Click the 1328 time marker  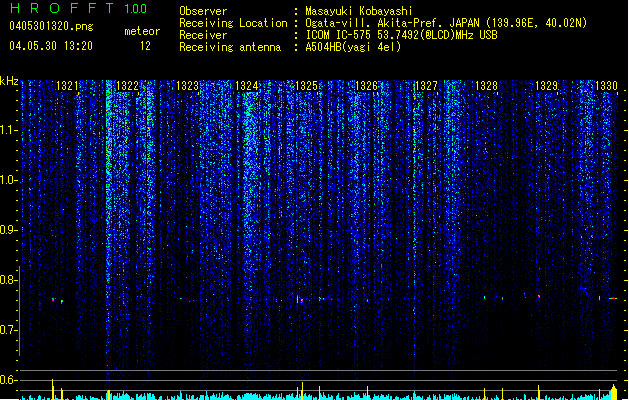[486, 86]
